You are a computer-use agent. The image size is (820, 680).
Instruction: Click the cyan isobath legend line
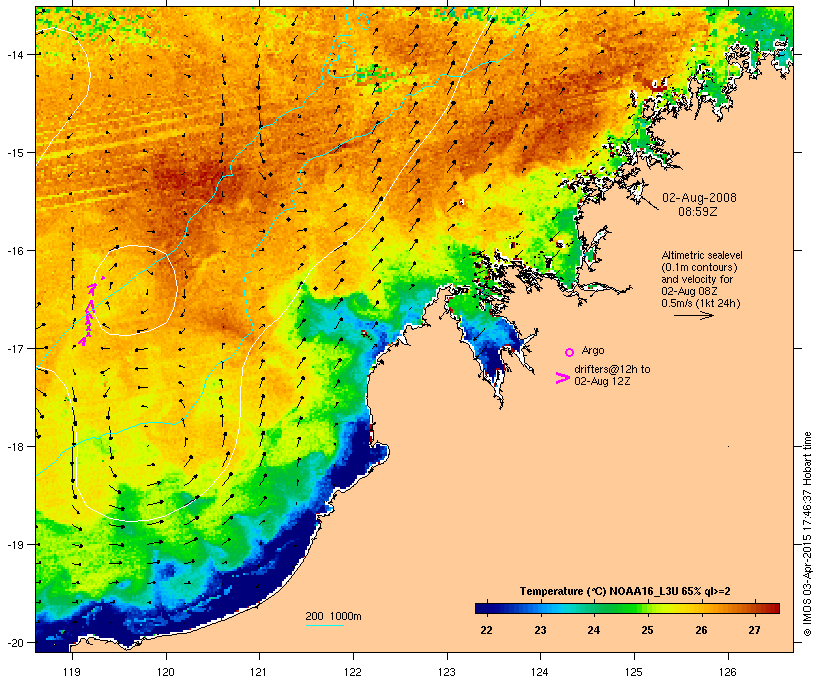point(324,625)
